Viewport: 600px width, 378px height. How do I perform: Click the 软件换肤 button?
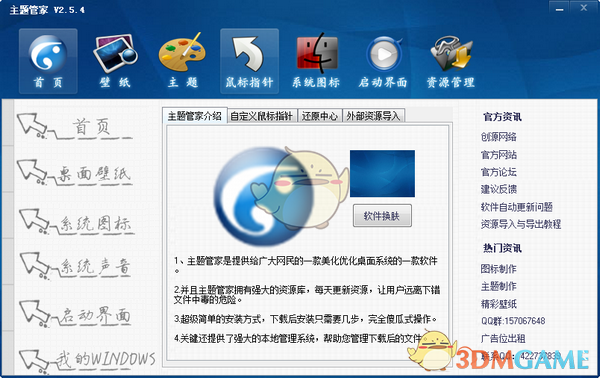382,216
